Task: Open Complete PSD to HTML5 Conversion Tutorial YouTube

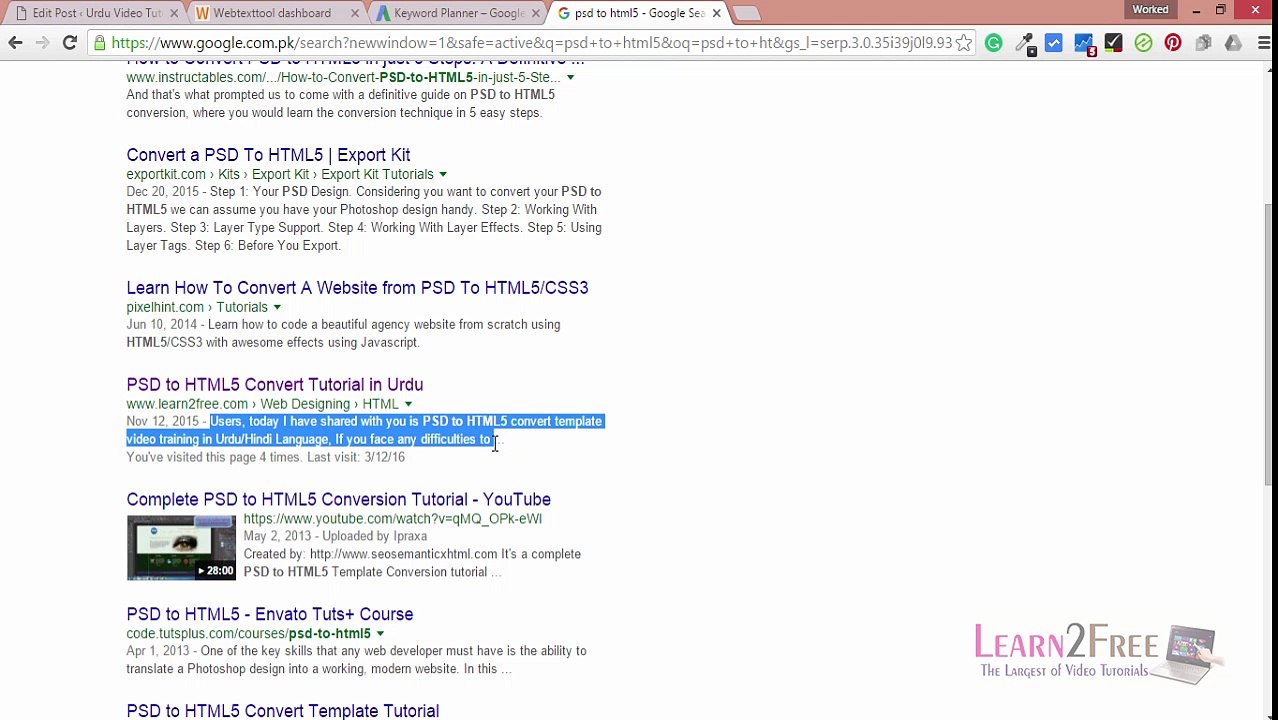Action: click(x=338, y=500)
